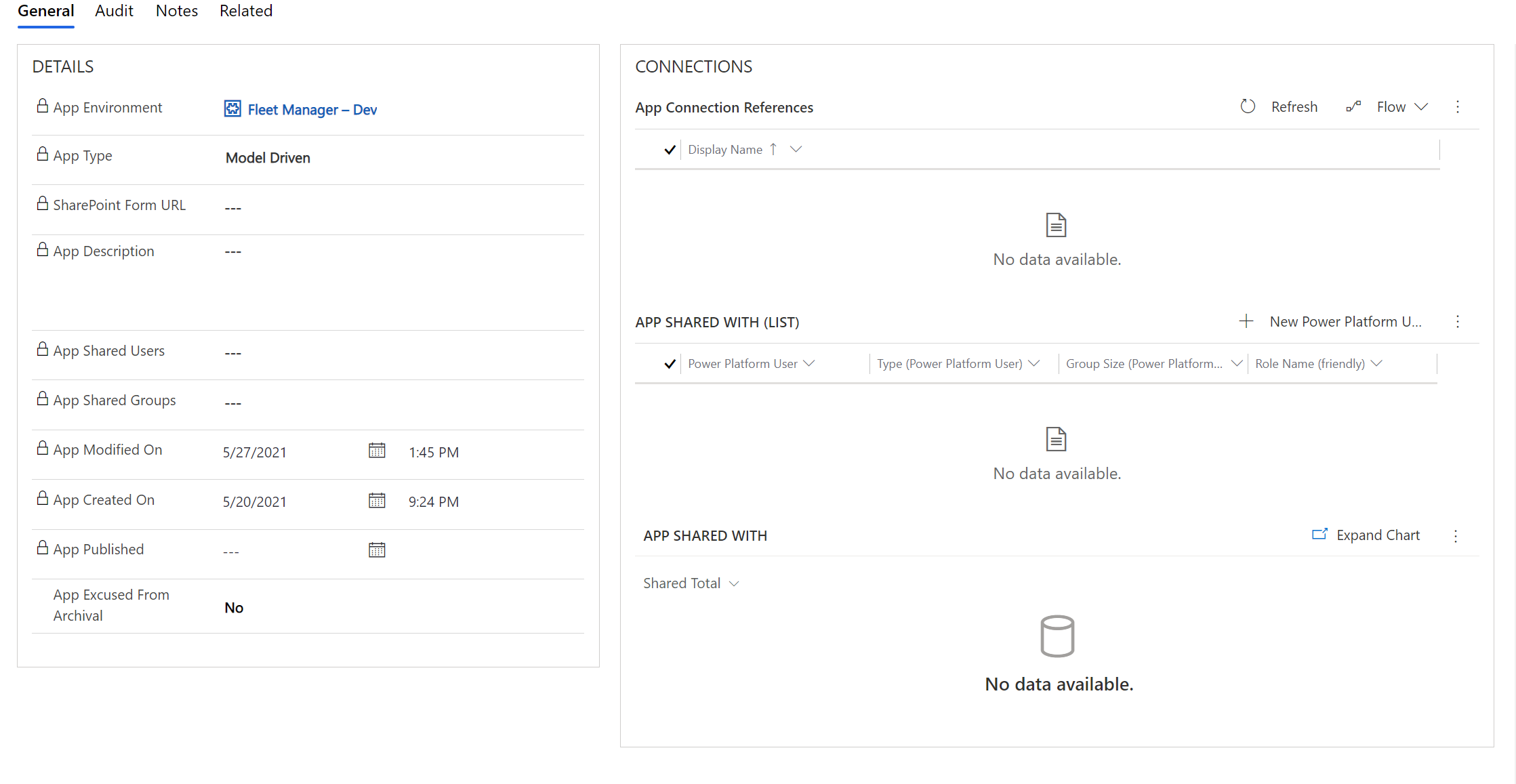Open Group Size column dropdown
This screenshot has width=1516, height=784.
pyautogui.click(x=1237, y=363)
